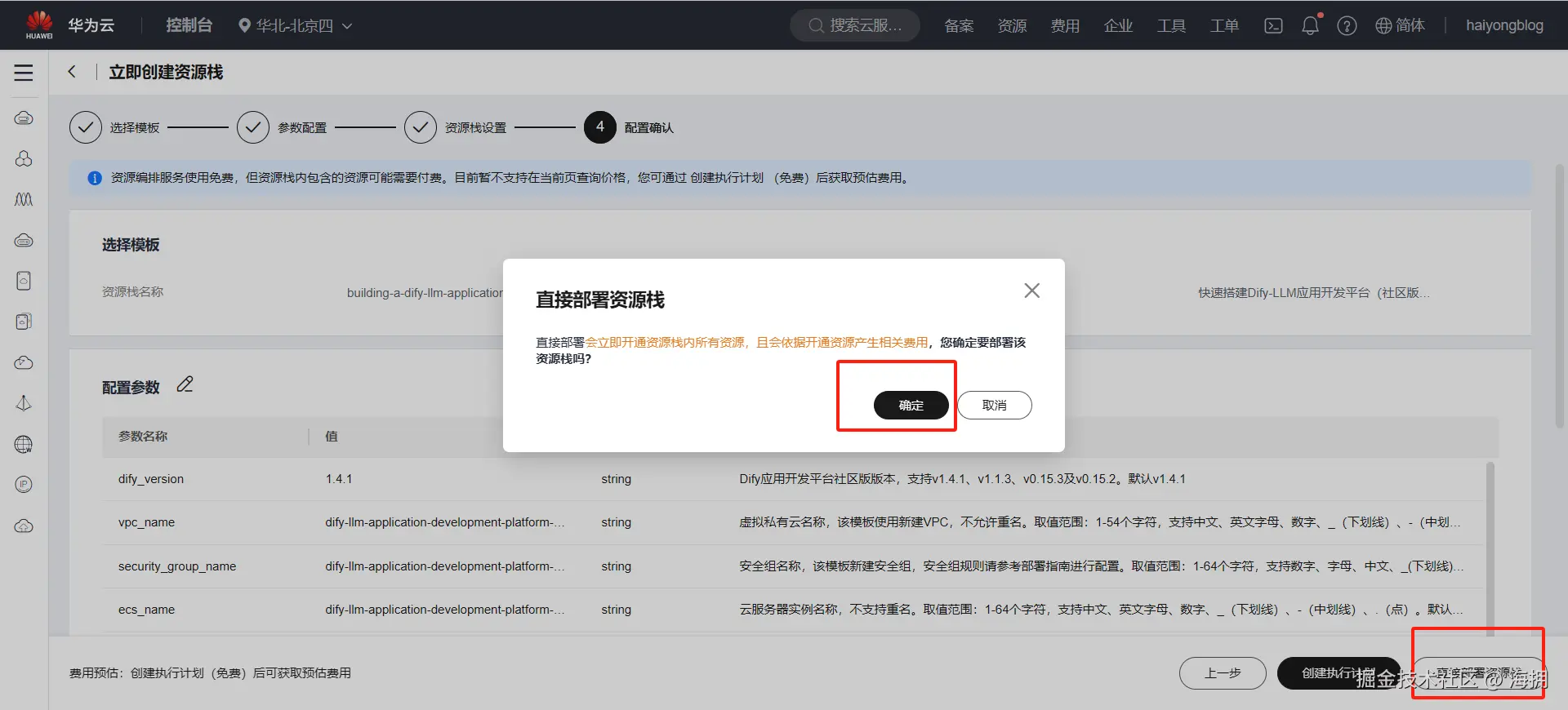
Task: Click the 创建执行计划 link in banner
Action: [x=727, y=178]
